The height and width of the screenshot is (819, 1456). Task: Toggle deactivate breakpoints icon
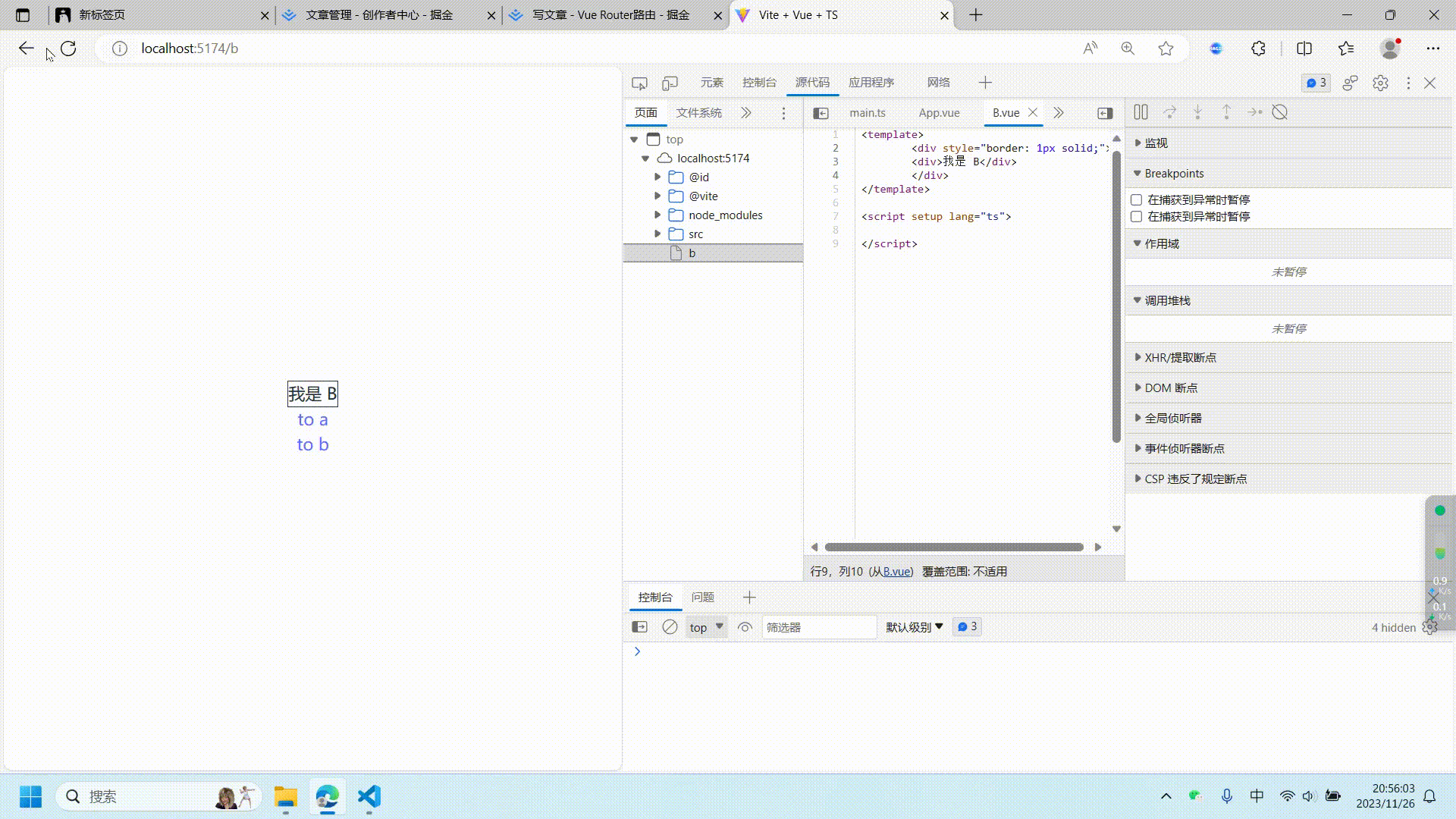pos(1280,112)
